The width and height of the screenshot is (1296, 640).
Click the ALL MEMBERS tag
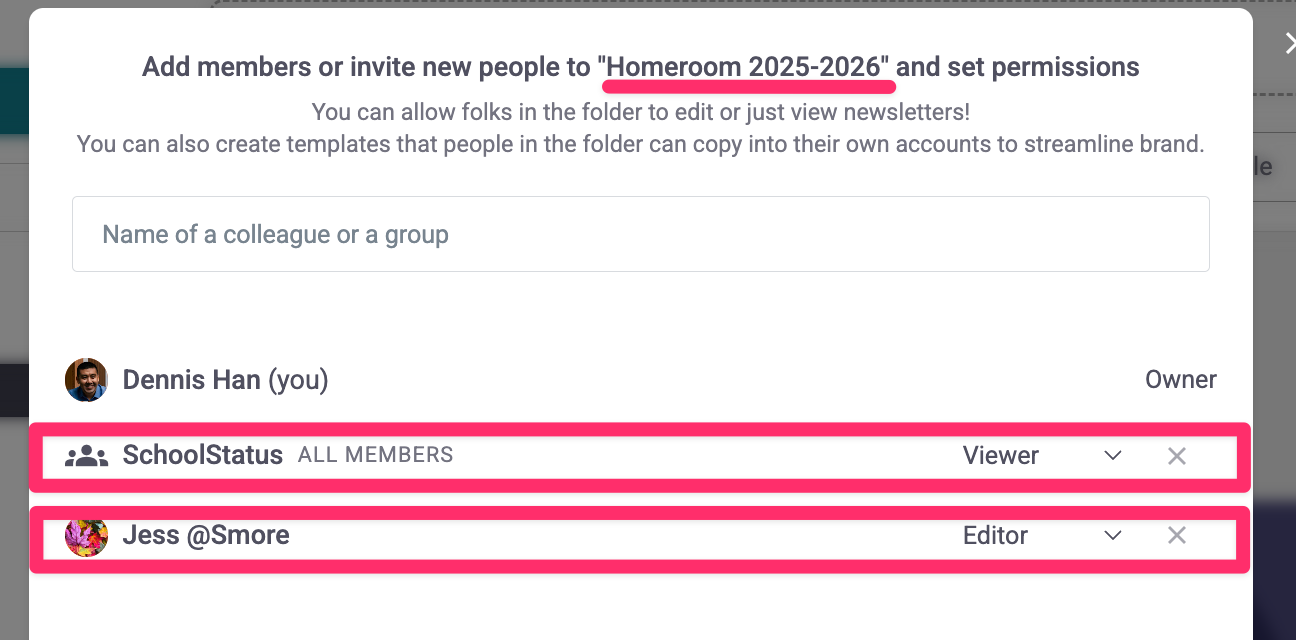[375, 456]
